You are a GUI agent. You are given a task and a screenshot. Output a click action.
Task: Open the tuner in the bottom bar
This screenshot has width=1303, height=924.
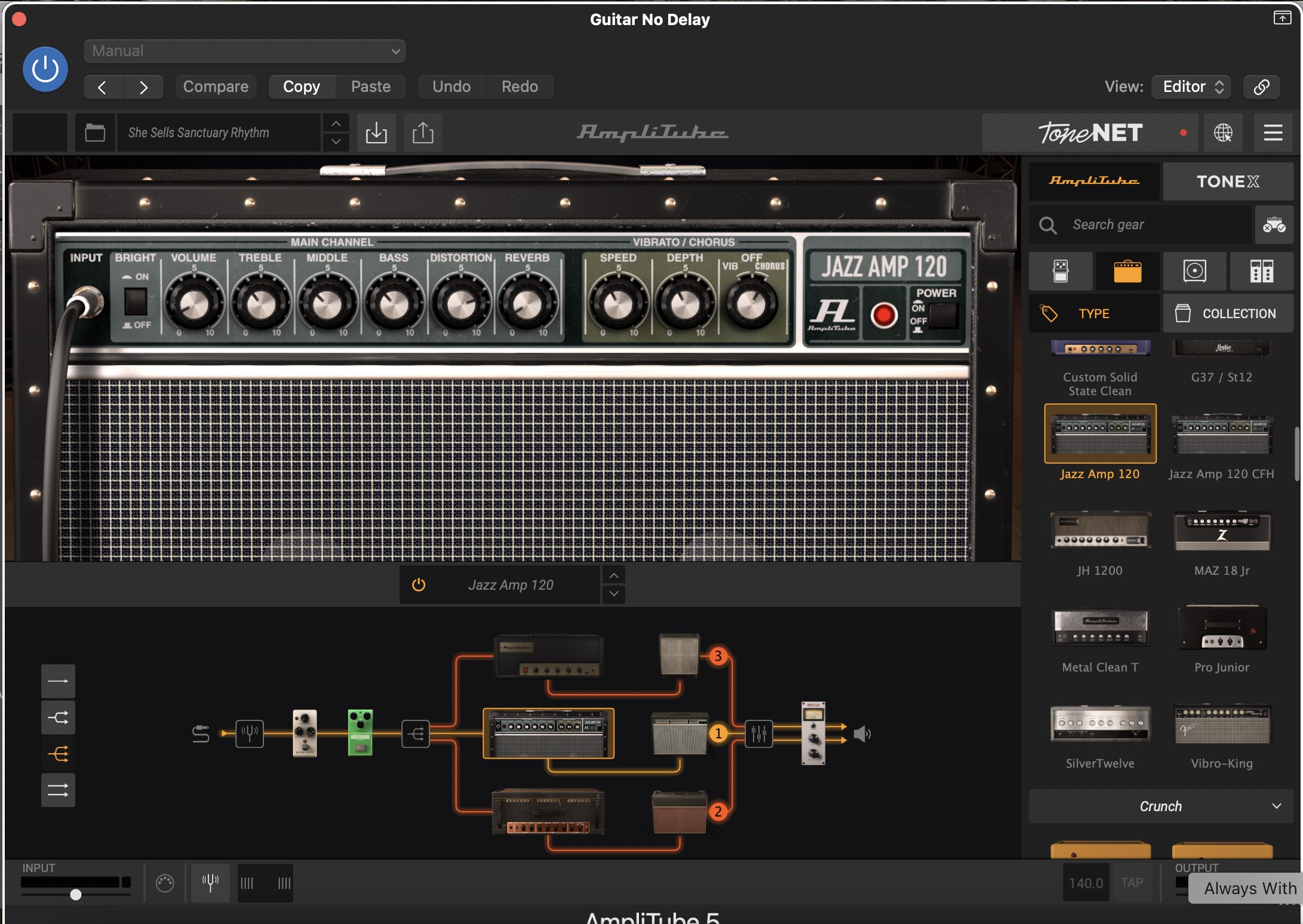point(210,882)
